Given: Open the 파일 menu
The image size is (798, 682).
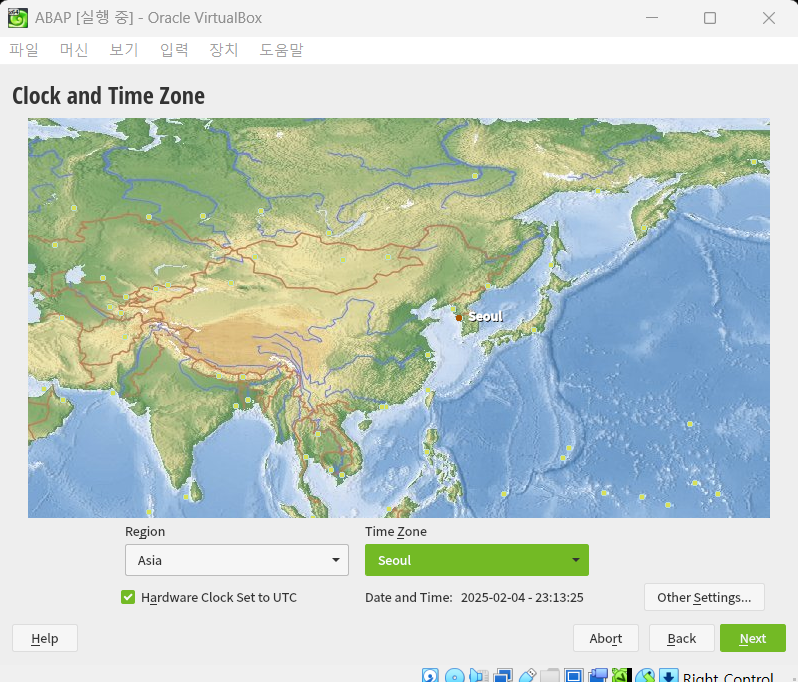Looking at the screenshot, I should coord(23,50).
